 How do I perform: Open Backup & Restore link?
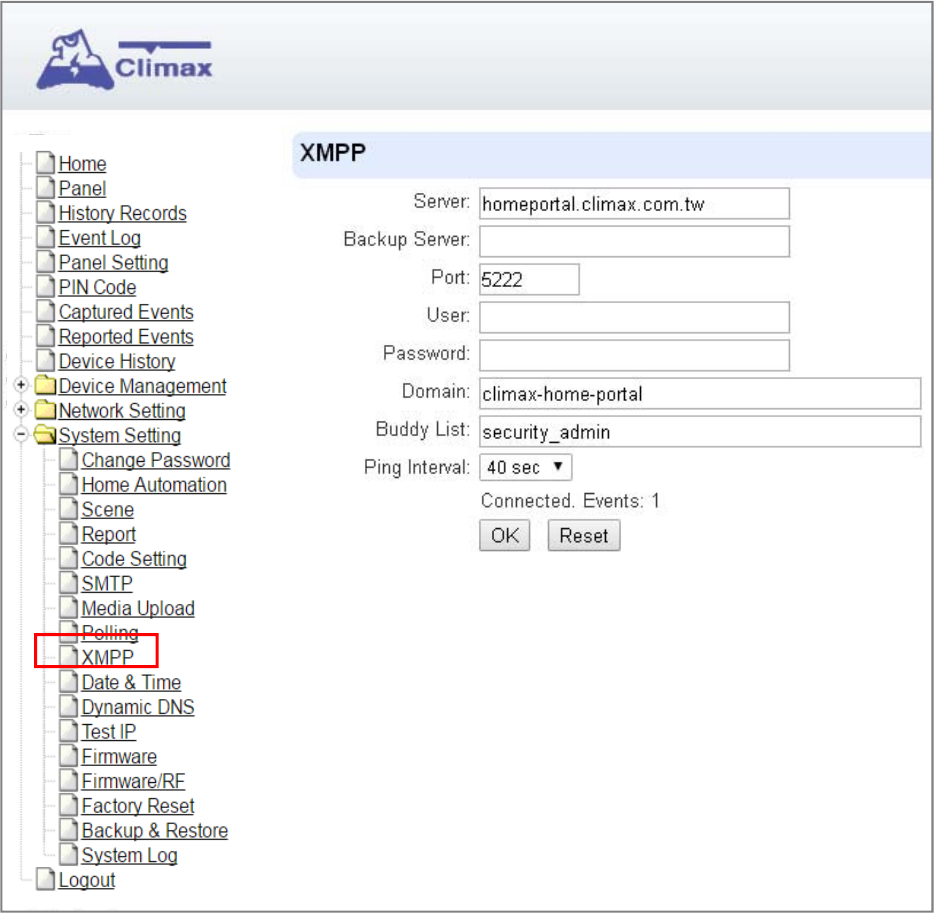point(154,831)
